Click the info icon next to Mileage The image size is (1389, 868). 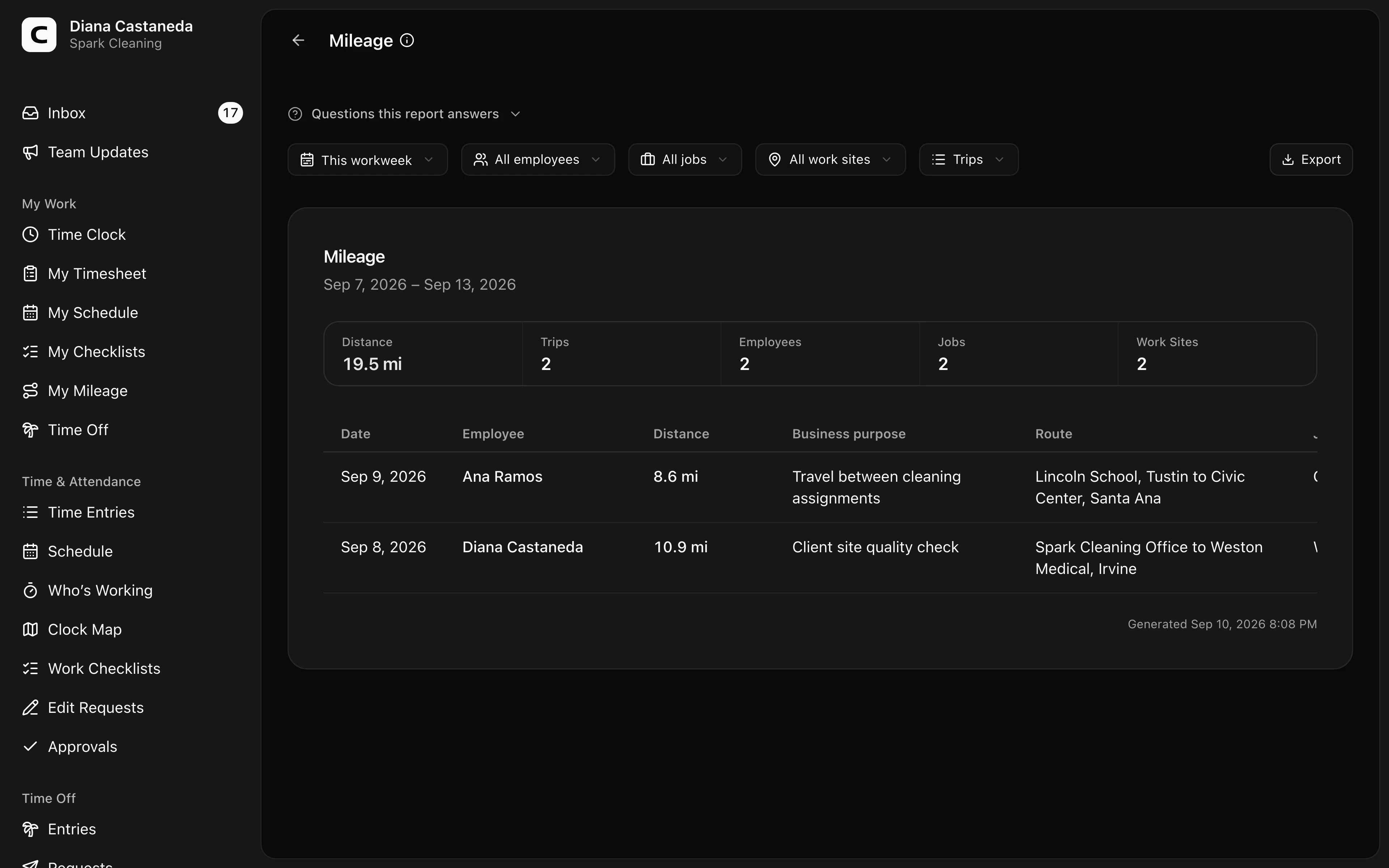pos(407,40)
